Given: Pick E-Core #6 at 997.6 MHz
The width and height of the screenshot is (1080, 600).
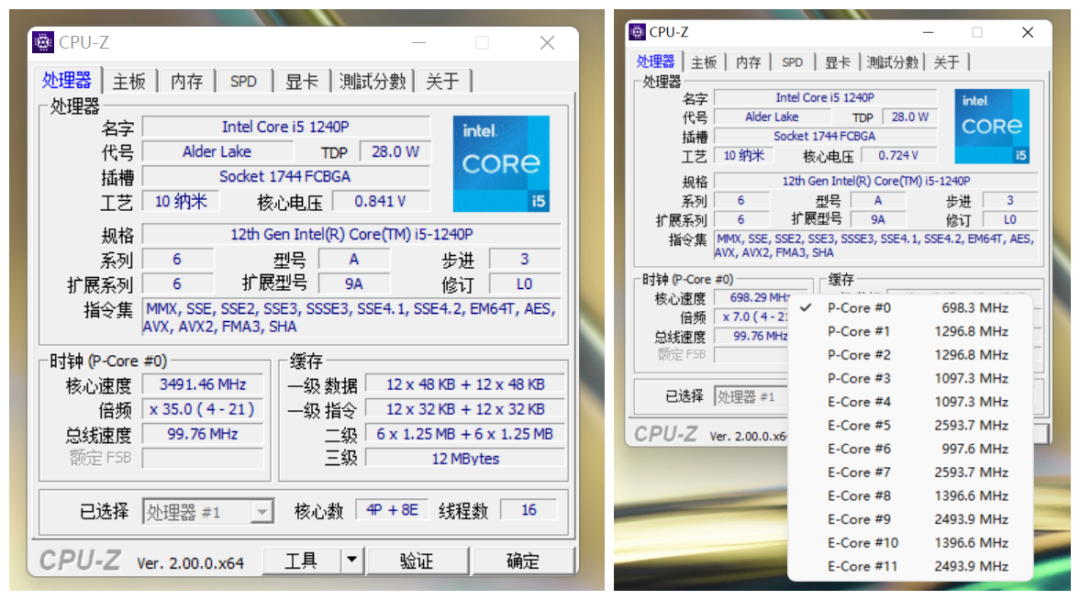Looking at the screenshot, I should point(909,448).
